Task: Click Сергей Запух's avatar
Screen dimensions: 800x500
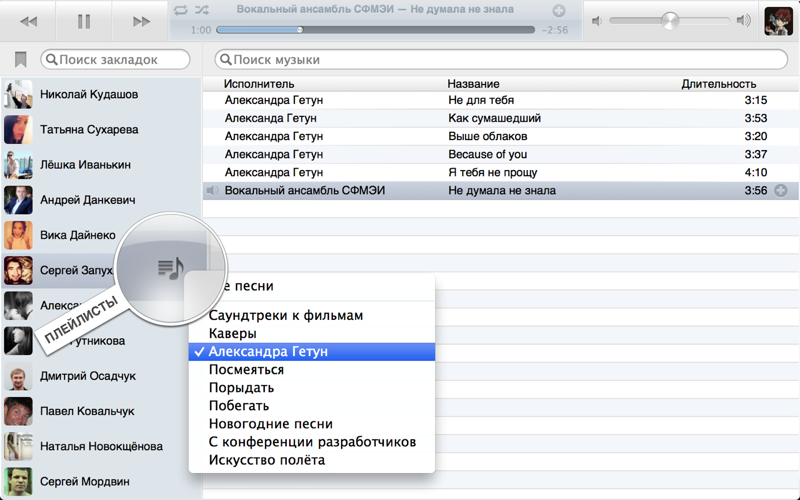Action: (18, 270)
